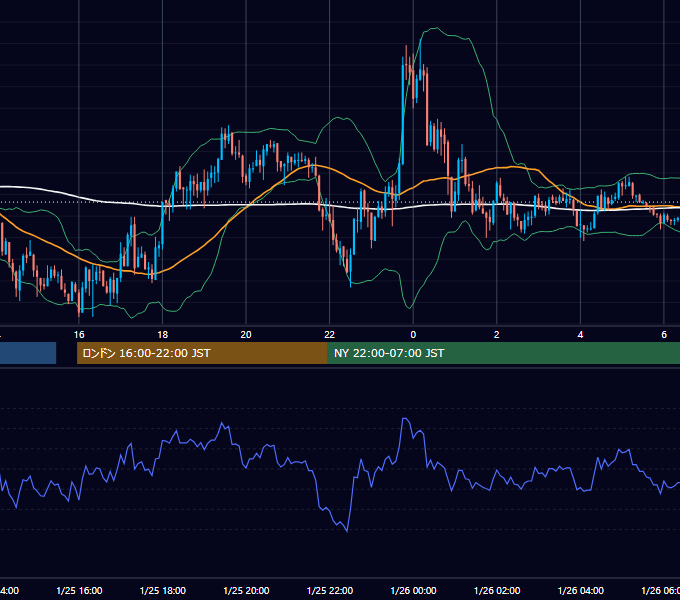Click the 1/25 22:00 date label
Screen dimensions: 680x600
click(330, 590)
